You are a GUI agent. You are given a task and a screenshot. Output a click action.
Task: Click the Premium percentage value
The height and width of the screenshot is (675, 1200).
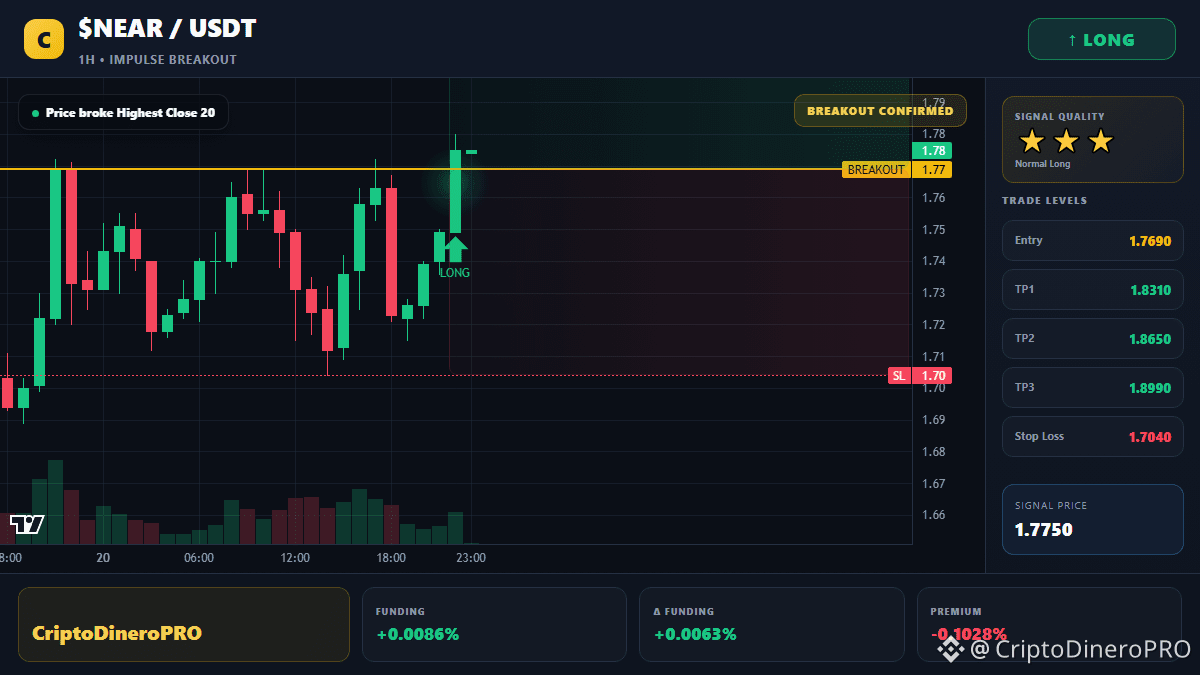969,634
